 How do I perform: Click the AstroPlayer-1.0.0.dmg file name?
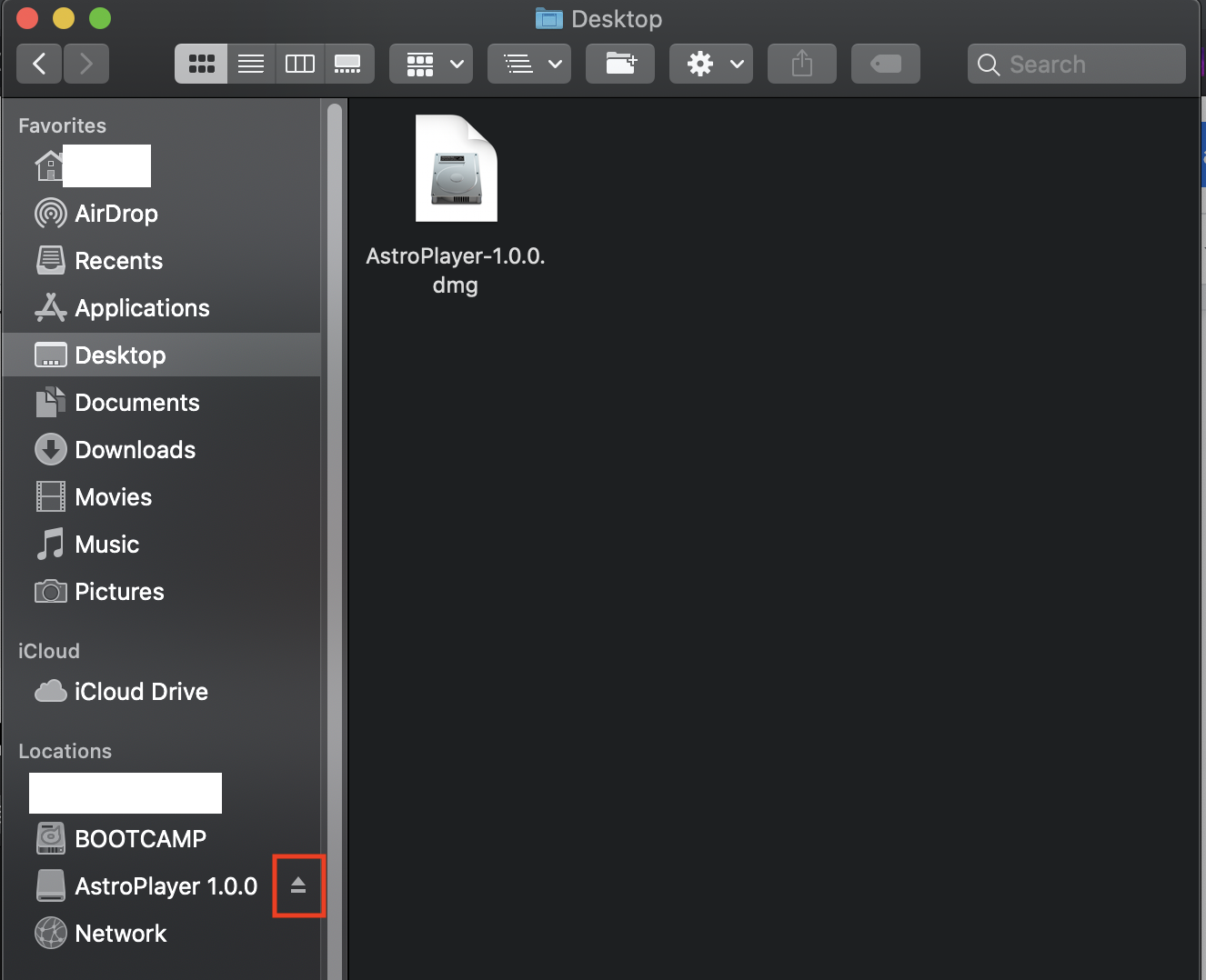click(456, 271)
